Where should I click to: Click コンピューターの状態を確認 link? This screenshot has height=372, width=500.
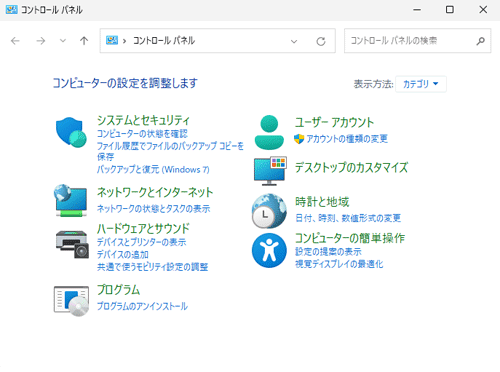point(142,134)
